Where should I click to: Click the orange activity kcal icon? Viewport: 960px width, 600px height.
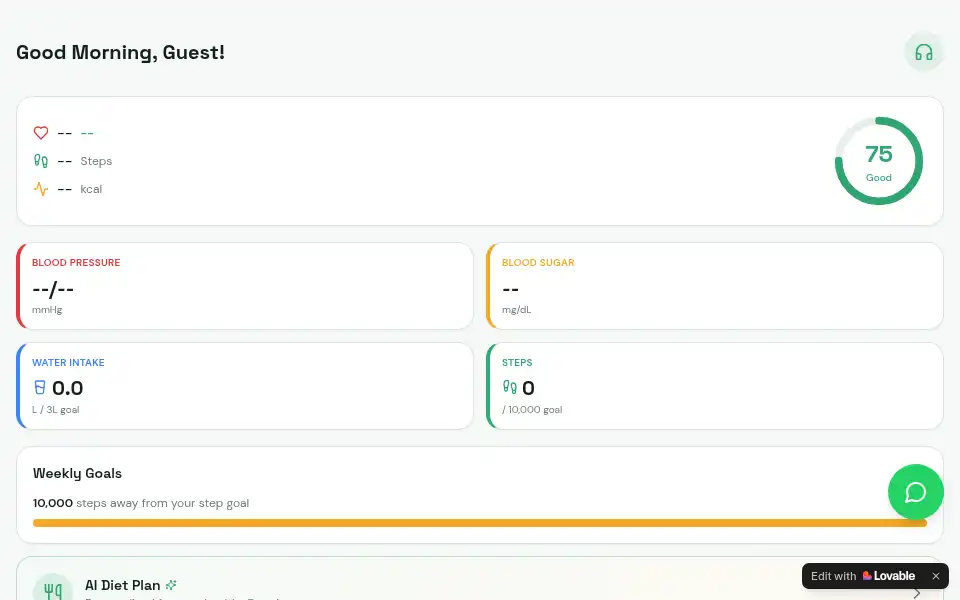click(41, 189)
